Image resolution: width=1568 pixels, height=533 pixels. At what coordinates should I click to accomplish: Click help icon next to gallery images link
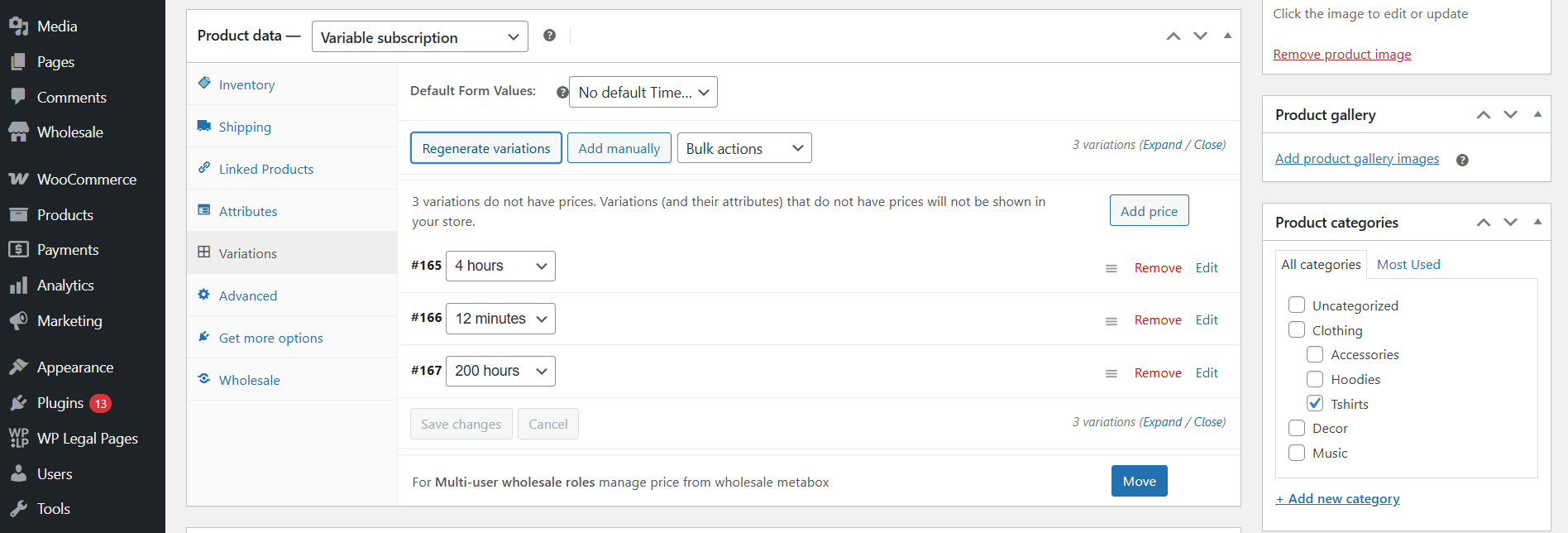(x=1462, y=161)
